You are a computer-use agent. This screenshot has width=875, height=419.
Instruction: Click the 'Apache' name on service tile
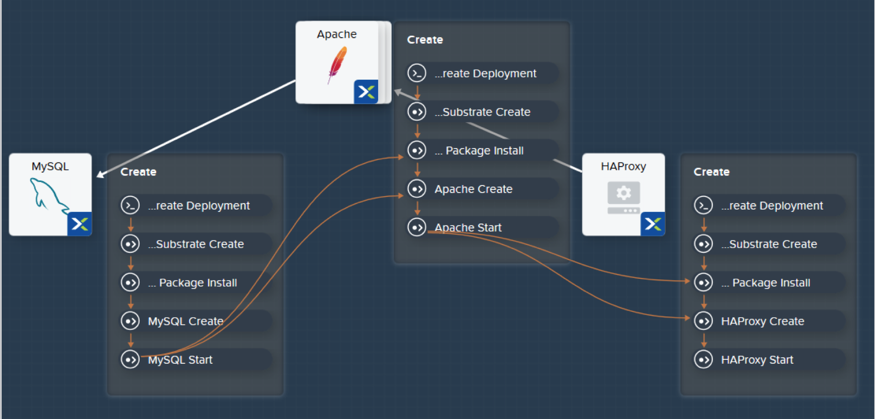pos(336,34)
